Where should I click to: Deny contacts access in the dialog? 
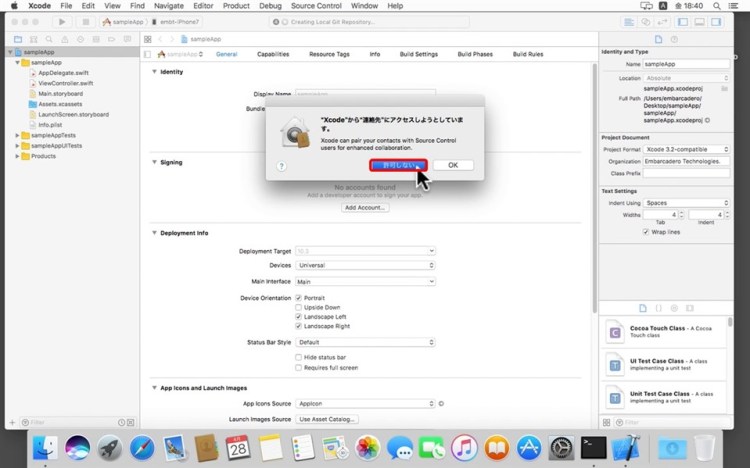tap(398, 165)
